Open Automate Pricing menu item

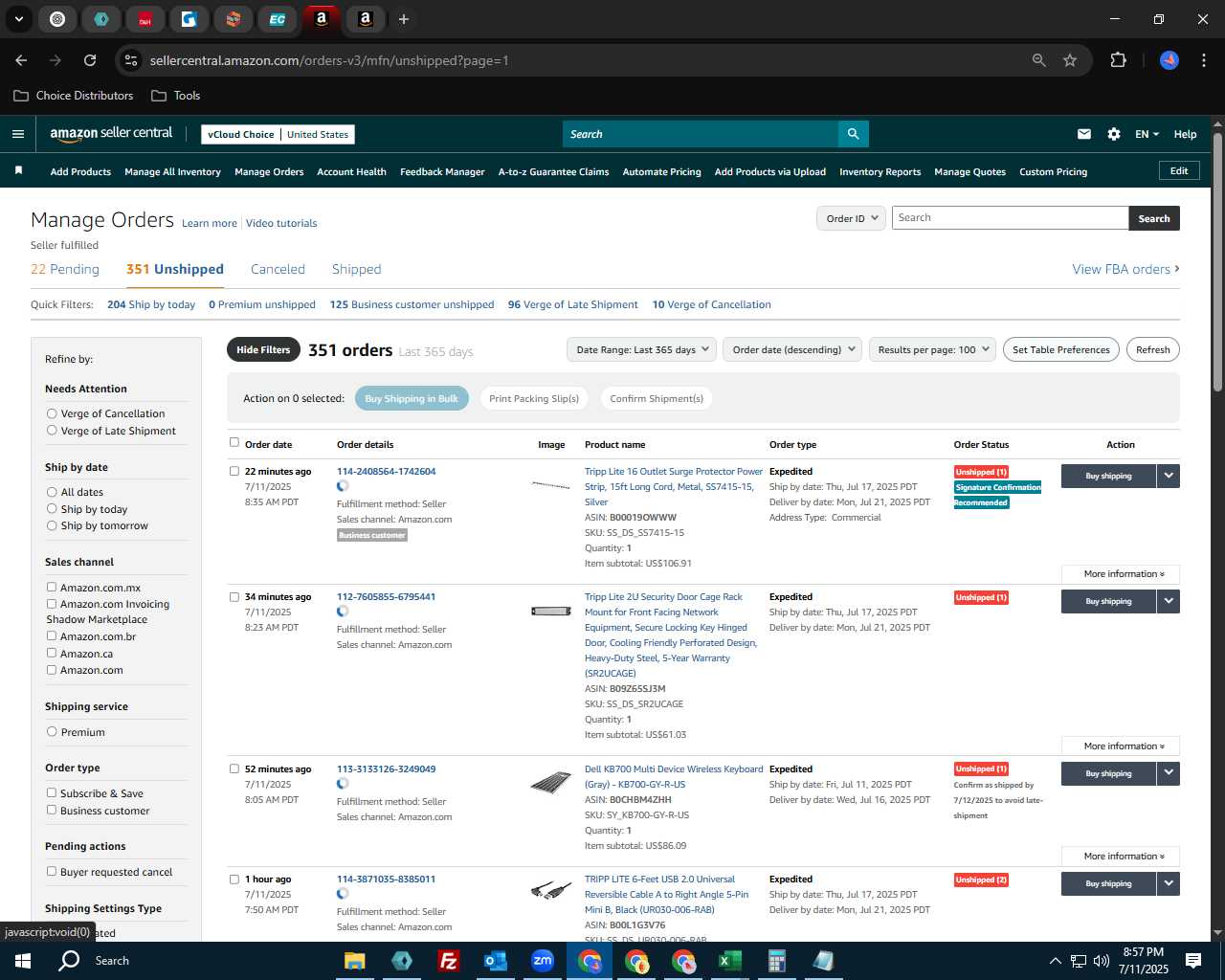click(x=661, y=172)
